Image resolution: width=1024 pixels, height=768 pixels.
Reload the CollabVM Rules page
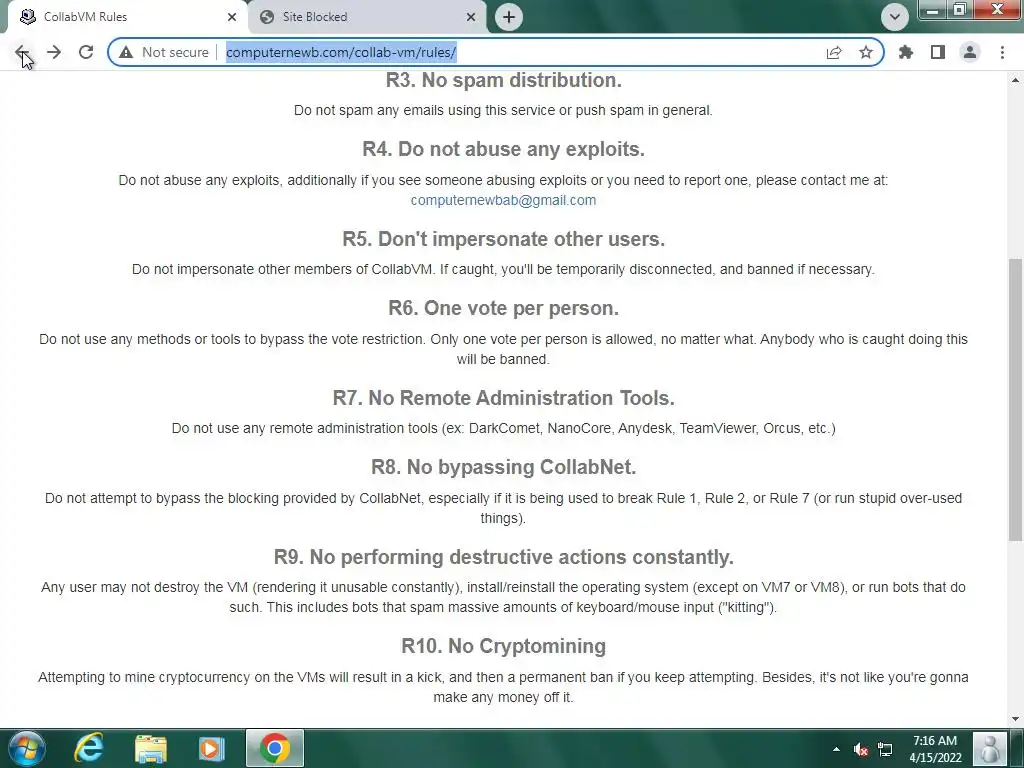[x=86, y=52]
